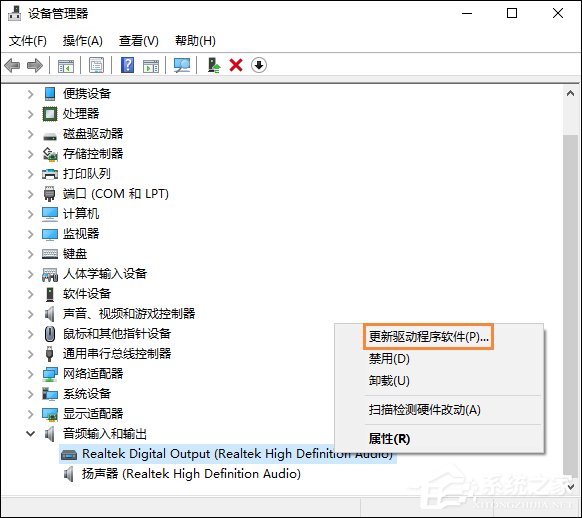Maximize the Device Manager window

click(512, 13)
